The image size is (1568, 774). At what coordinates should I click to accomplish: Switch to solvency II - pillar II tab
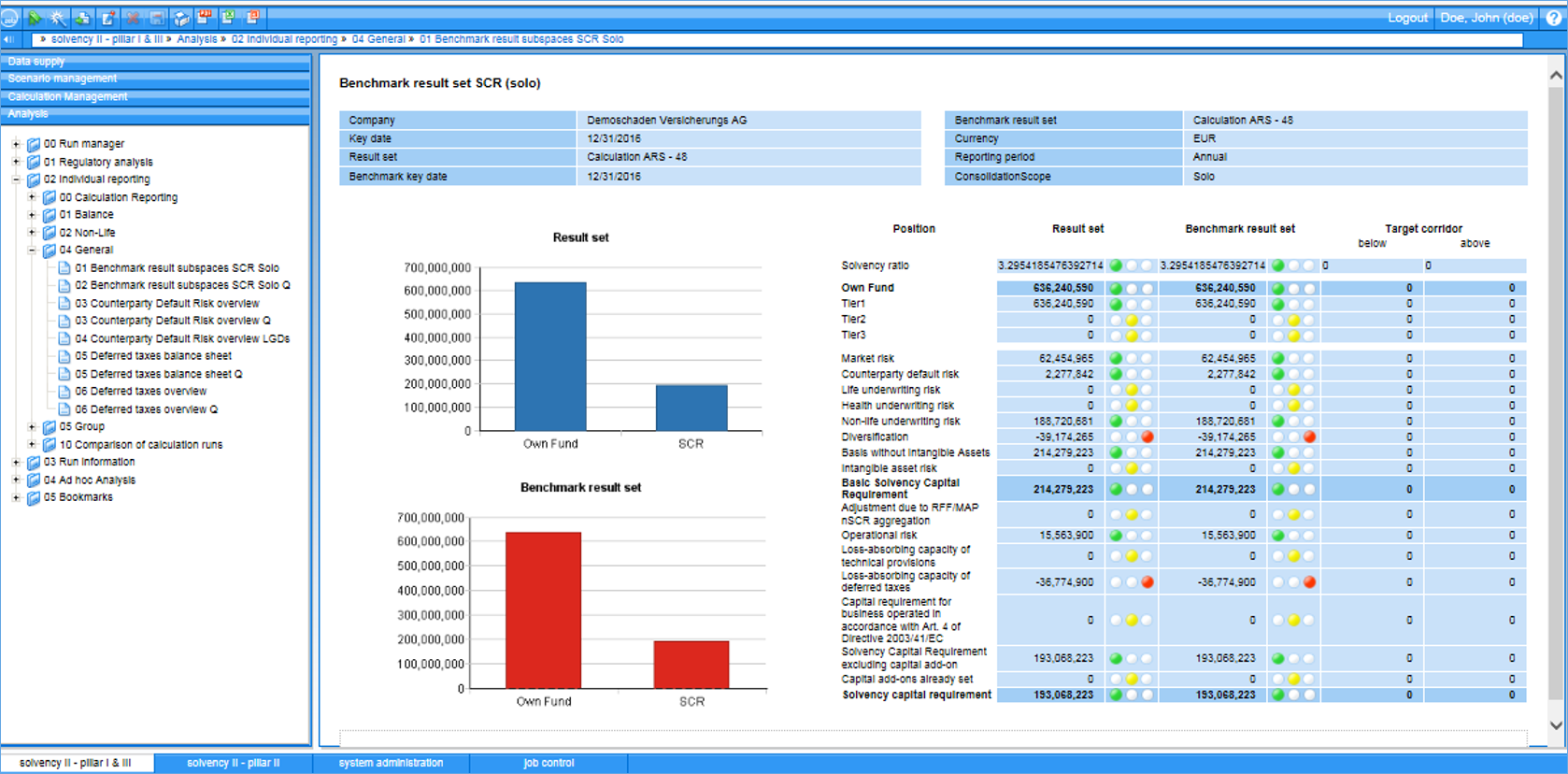pos(233,763)
